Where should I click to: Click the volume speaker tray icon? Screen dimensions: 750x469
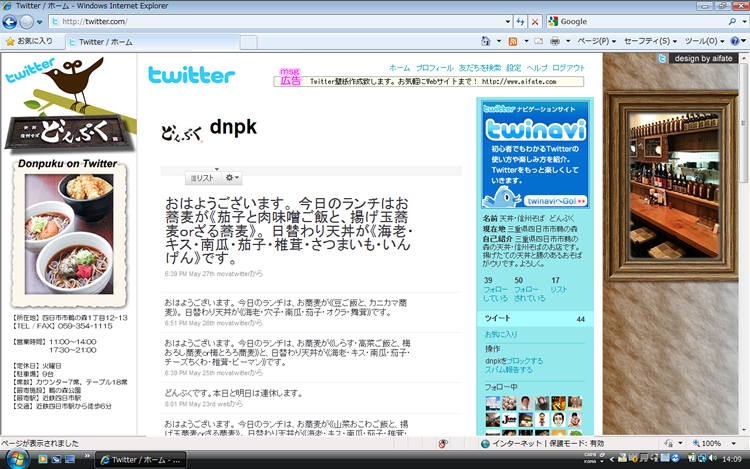click(x=713, y=458)
